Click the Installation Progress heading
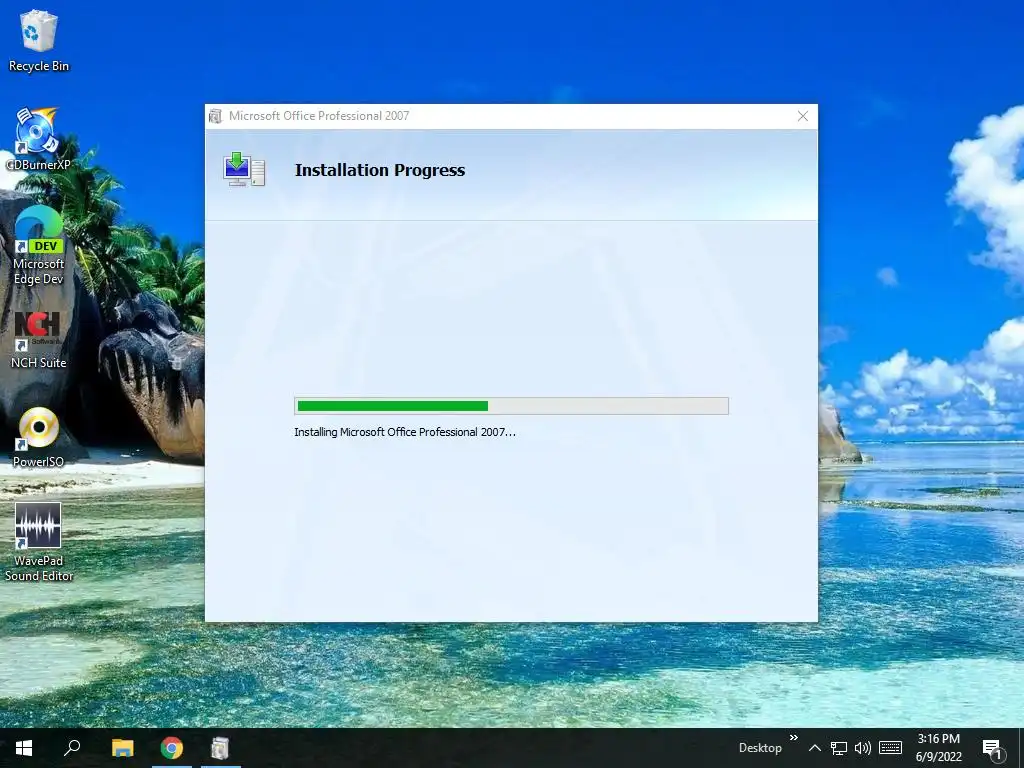 click(x=380, y=170)
